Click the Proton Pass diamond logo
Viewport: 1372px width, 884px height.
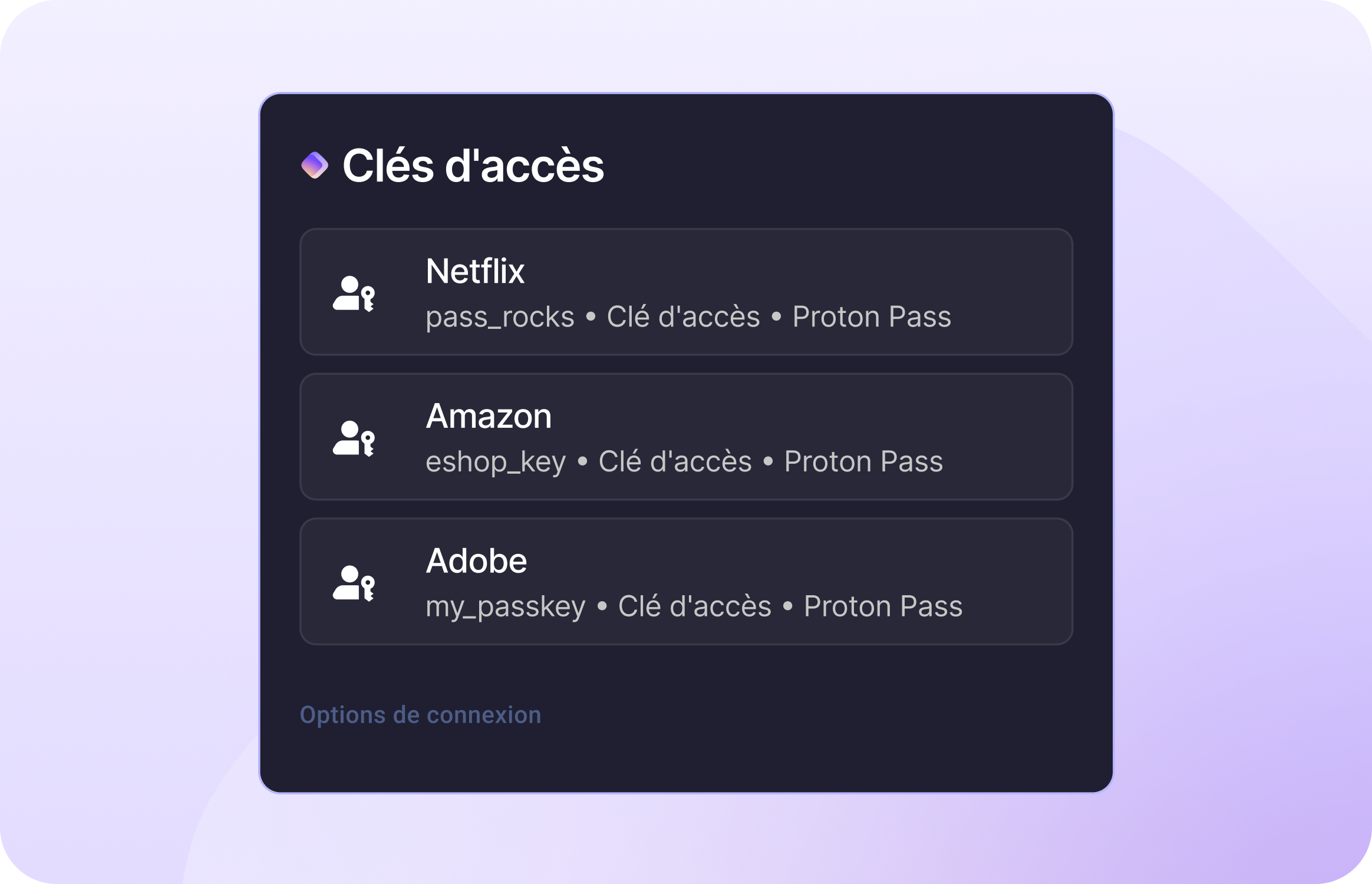pyautogui.click(x=315, y=165)
